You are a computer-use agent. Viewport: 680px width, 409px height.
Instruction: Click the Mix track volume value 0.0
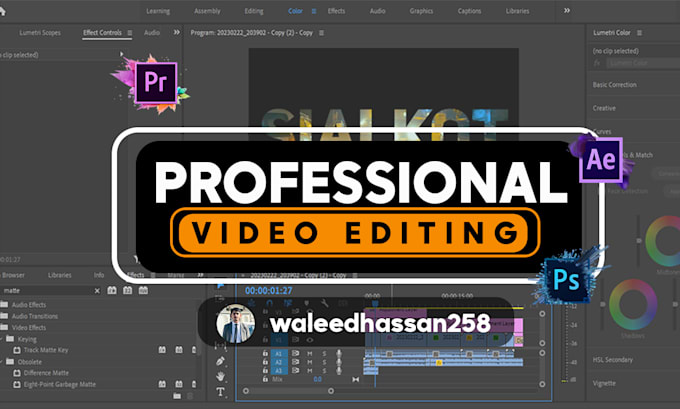click(x=317, y=380)
